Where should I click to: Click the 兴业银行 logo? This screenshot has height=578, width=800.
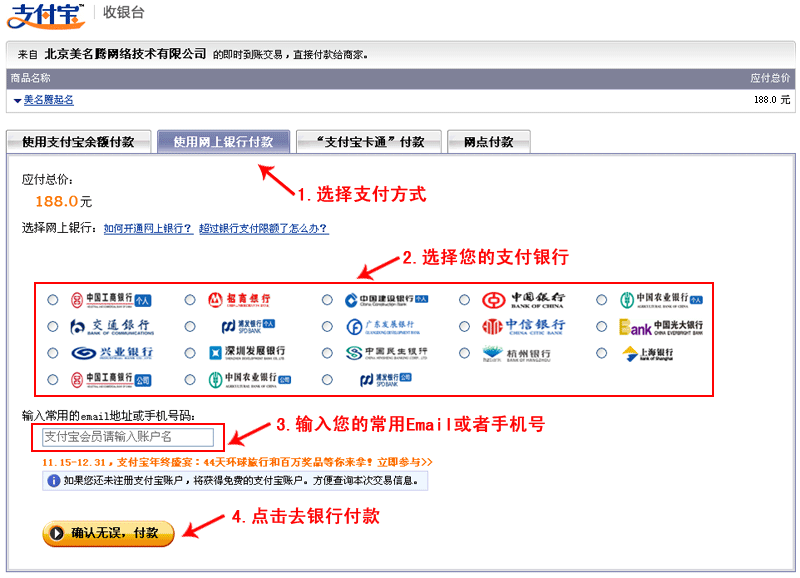(112, 353)
